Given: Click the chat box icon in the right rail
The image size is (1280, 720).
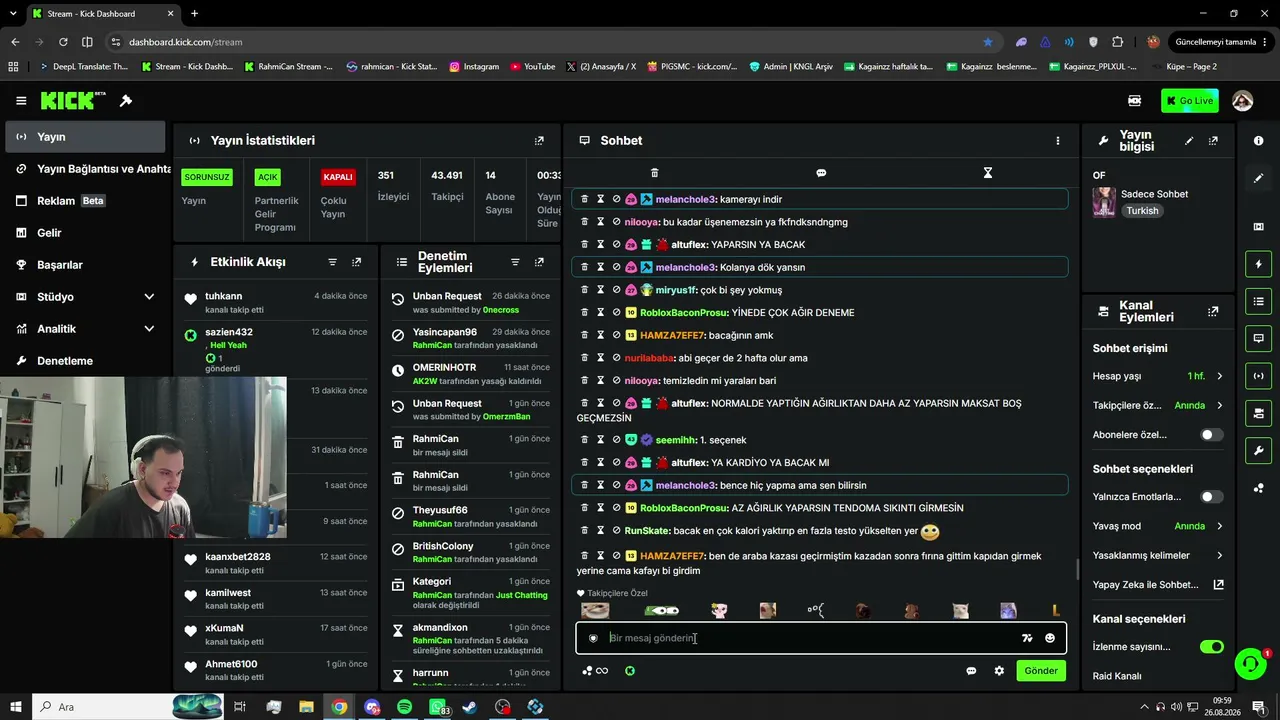Looking at the screenshot, I should tap(1258, 338).
